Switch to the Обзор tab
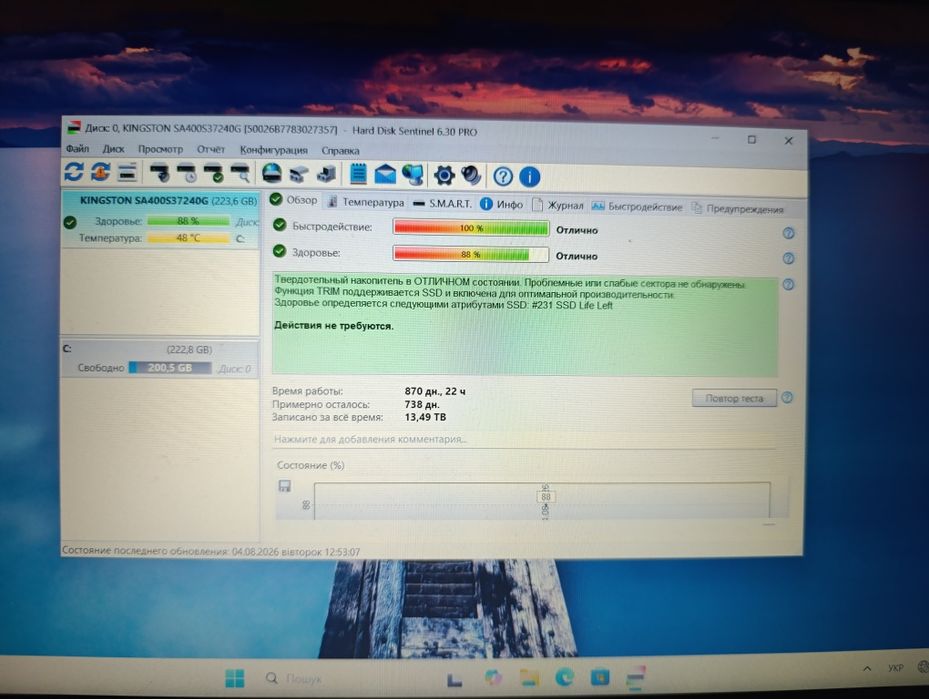 (294, 200)
